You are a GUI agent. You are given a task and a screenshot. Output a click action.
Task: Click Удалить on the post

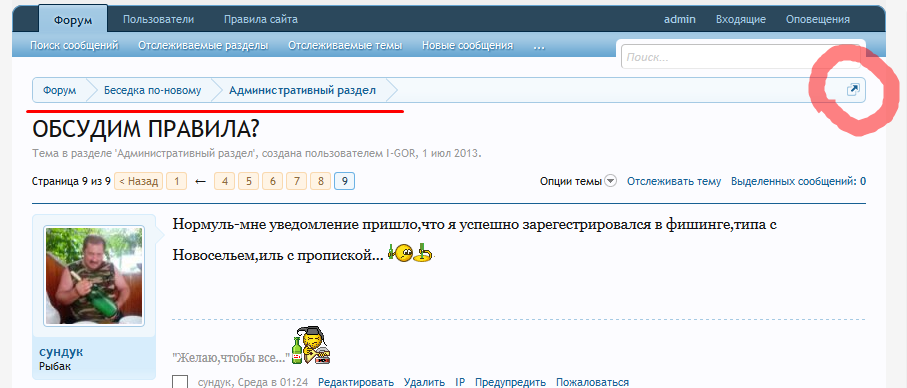tap(424, 382)
